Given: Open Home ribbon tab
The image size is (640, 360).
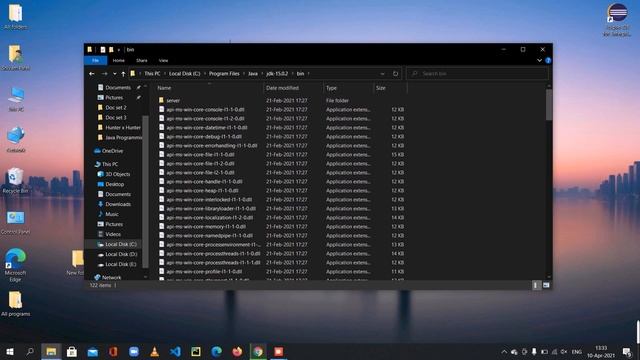Looking at the screenshot, I should [118, 60].
